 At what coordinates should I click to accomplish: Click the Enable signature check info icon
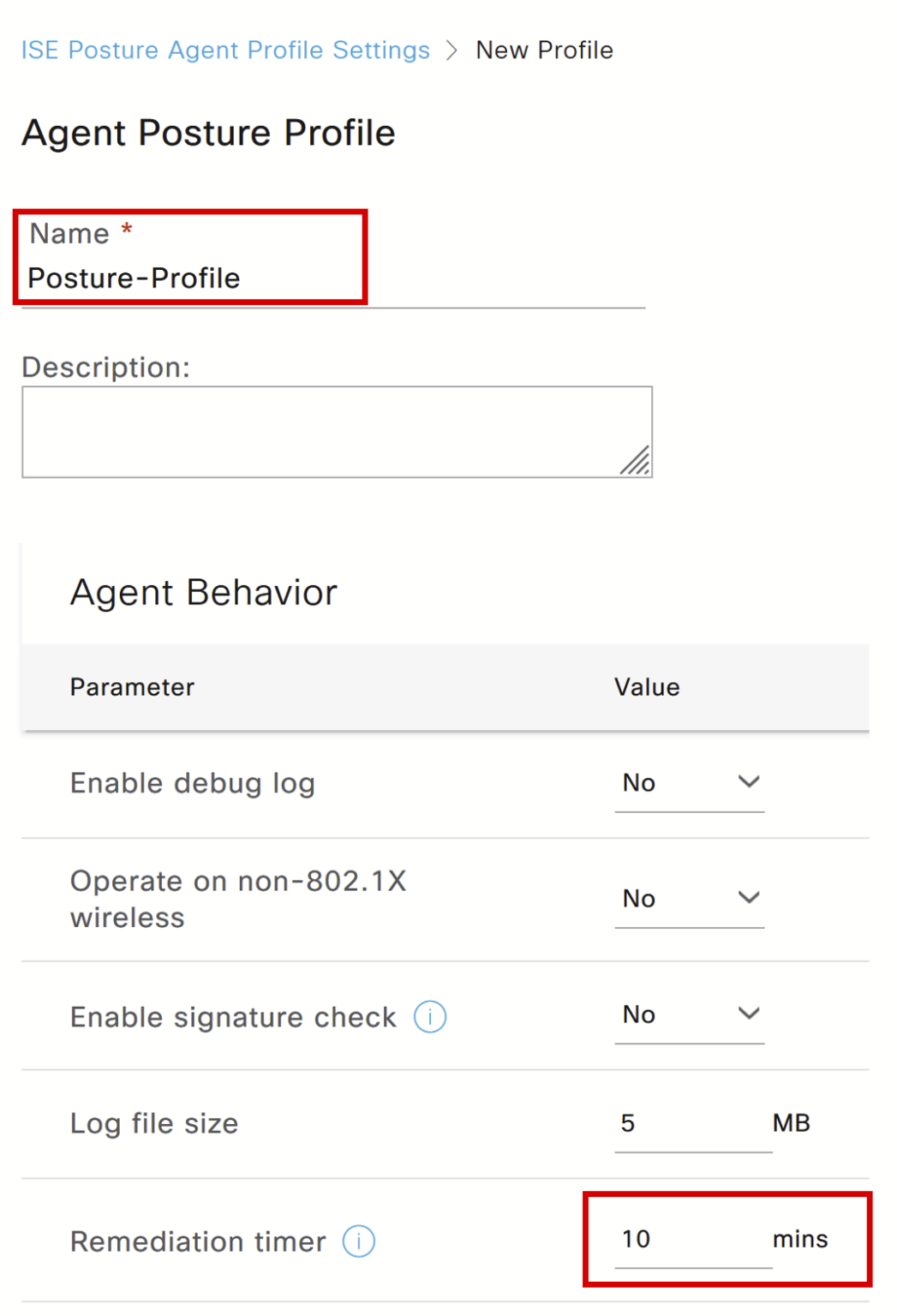(x=431, y=1017)
